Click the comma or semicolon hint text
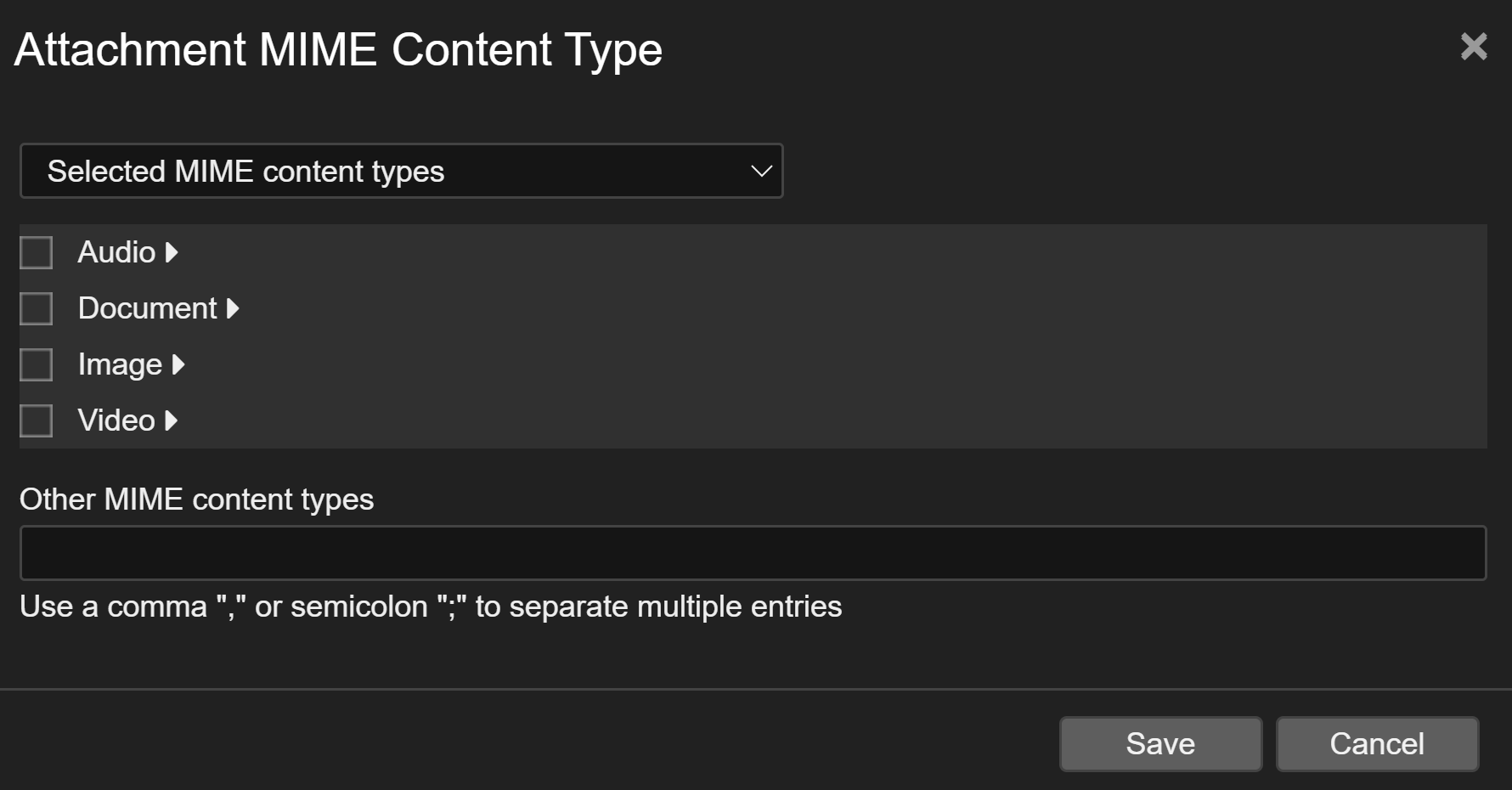Image resolution: width=1512 pixels, height=790 pixels. (x=431, y=607)
